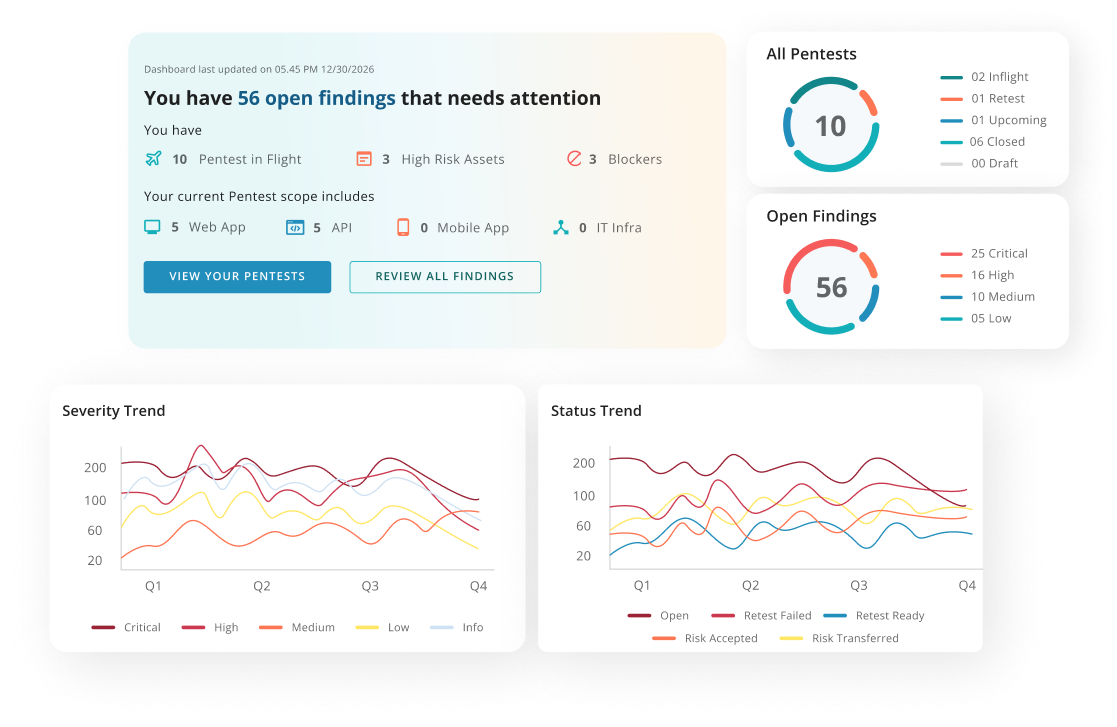Select '16 High' findings legend entry
Image resolution: width=1117 pixels, height=727 pixels.
(x=977, y=275)
